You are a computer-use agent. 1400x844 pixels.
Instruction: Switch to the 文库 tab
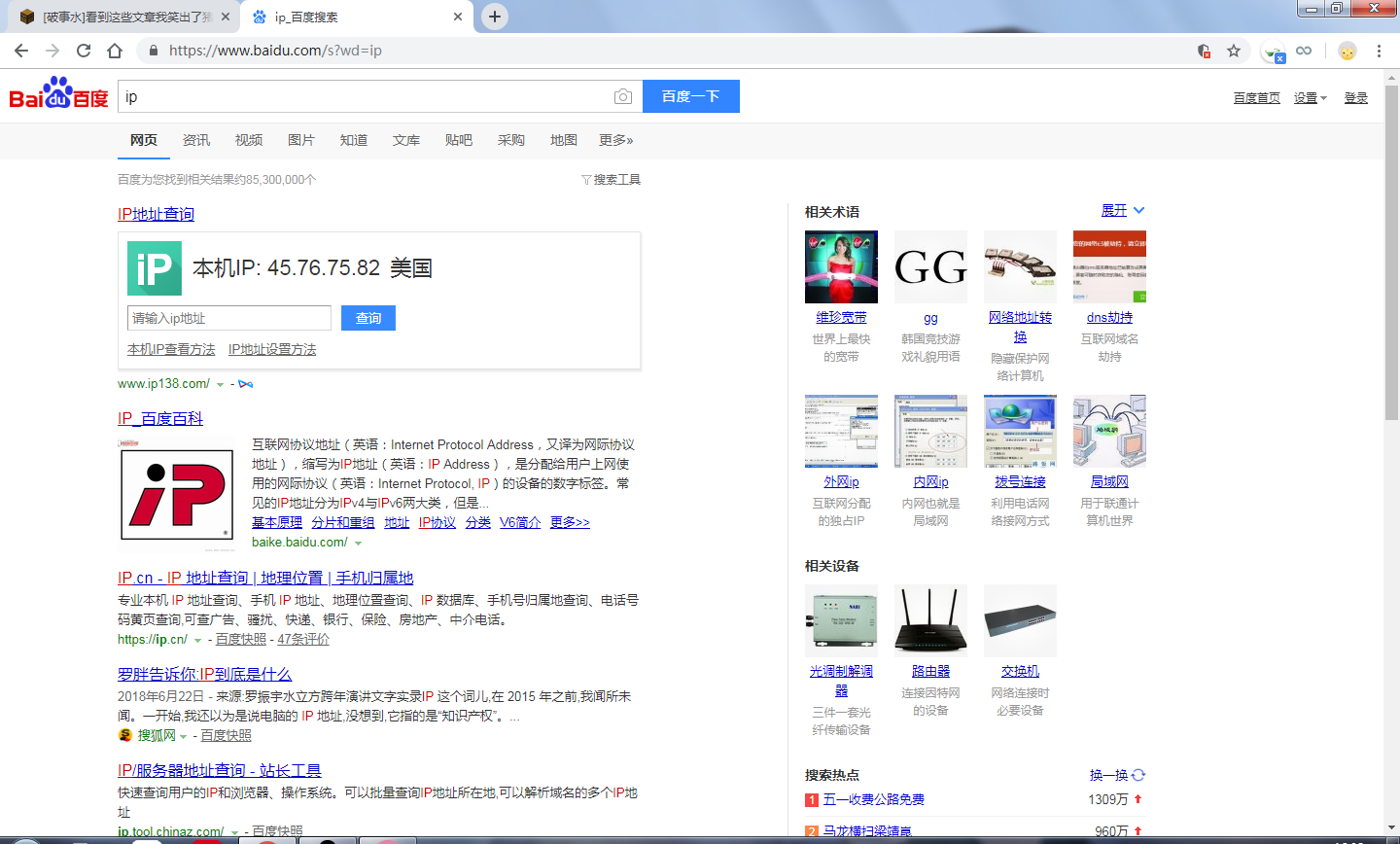[406, 140]
